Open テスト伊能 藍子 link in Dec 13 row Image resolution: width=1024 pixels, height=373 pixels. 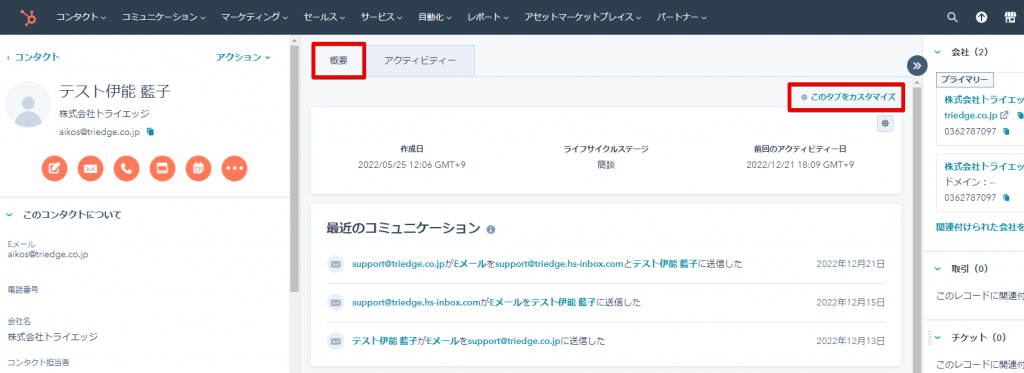[x=385, y=341]
